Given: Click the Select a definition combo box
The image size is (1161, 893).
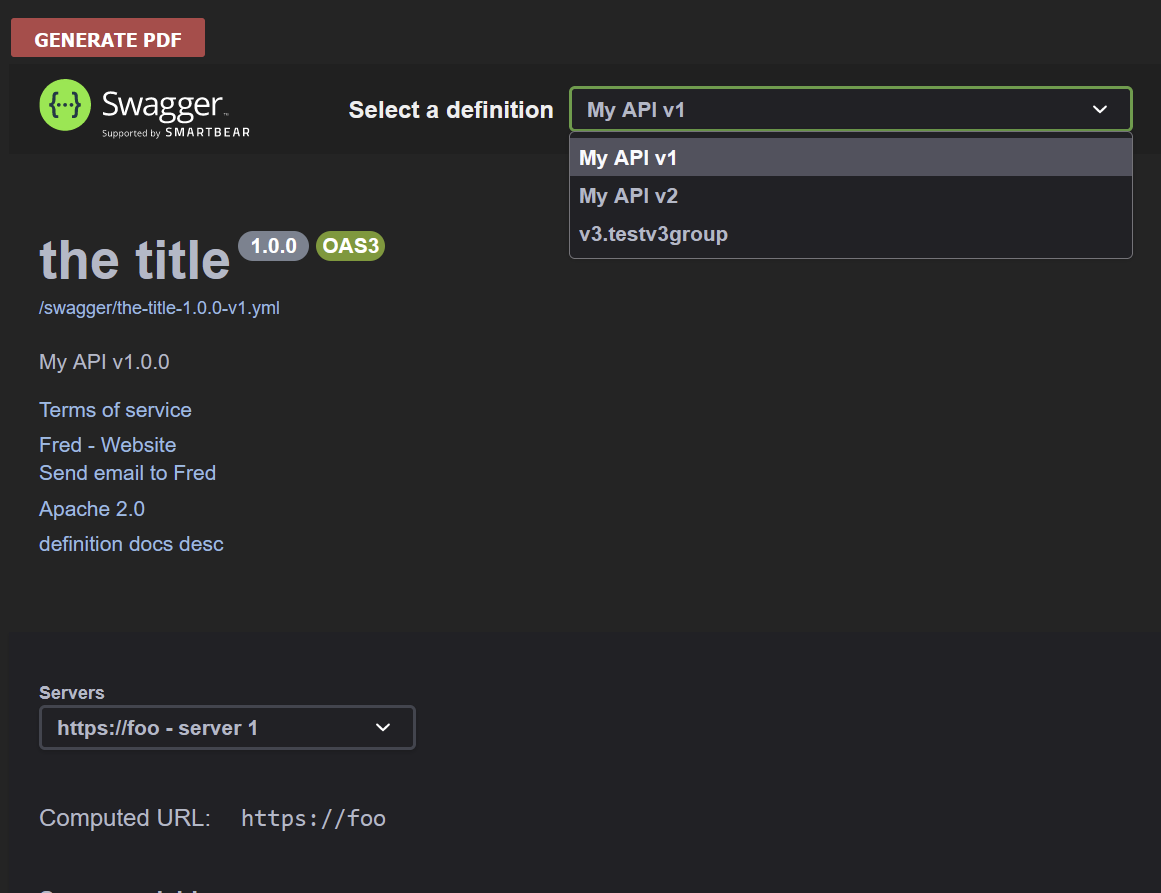Looking at the screenshot, I should coord(850,109).
